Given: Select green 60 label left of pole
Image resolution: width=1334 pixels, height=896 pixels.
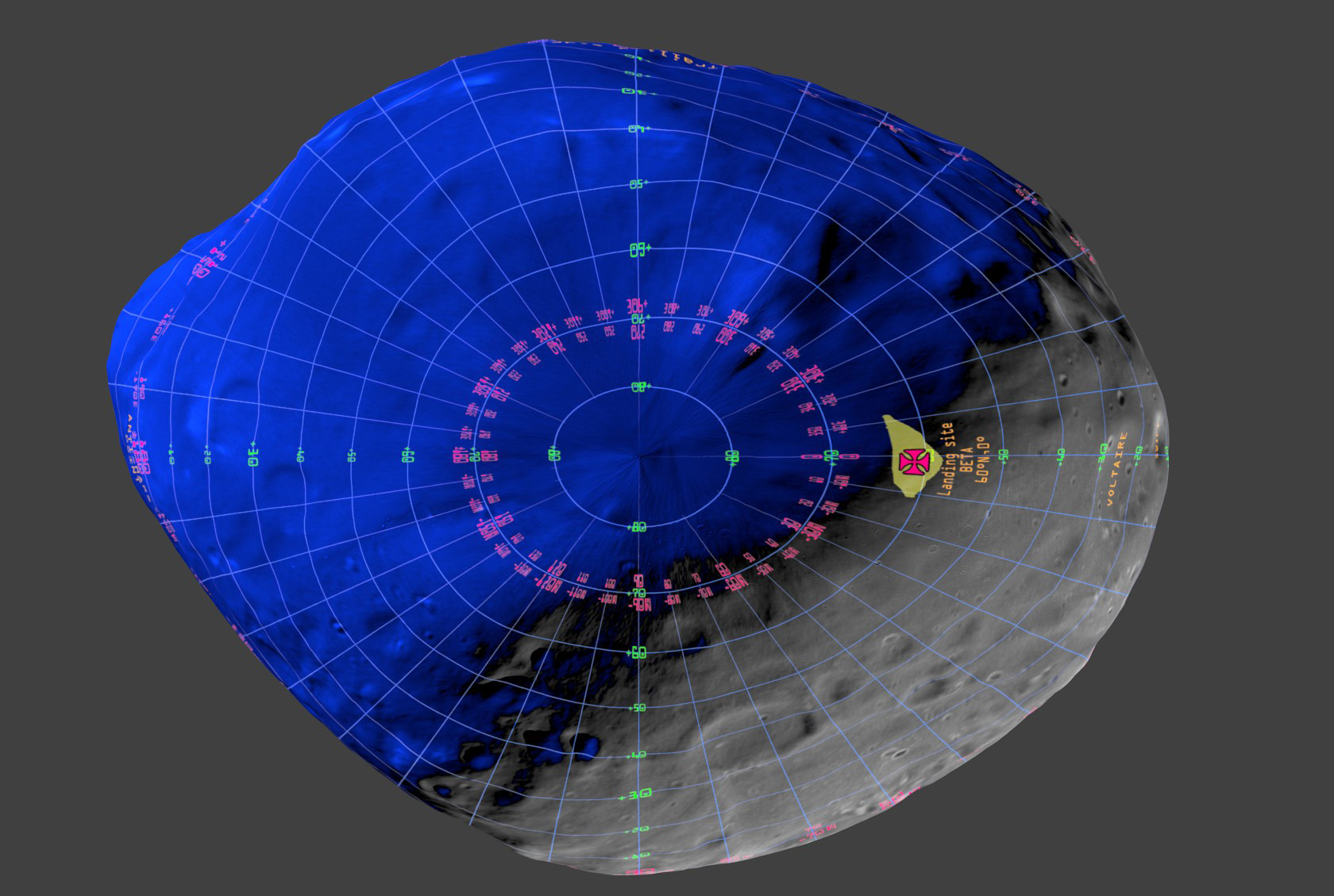Looking at the screenshot, I should pos(408,456).
